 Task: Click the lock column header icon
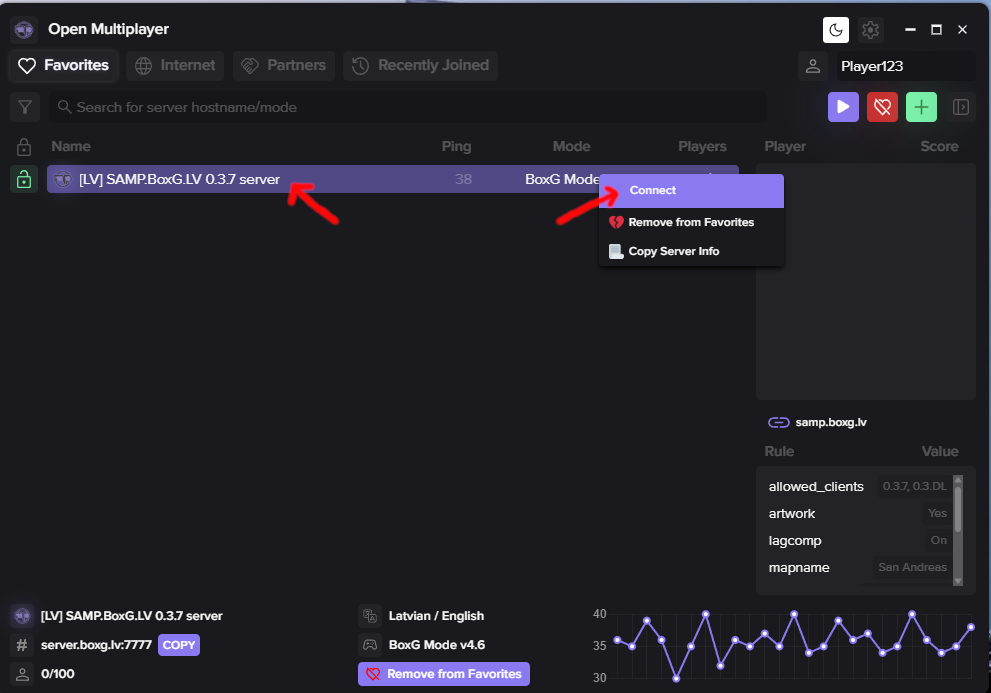pos(24,147)
